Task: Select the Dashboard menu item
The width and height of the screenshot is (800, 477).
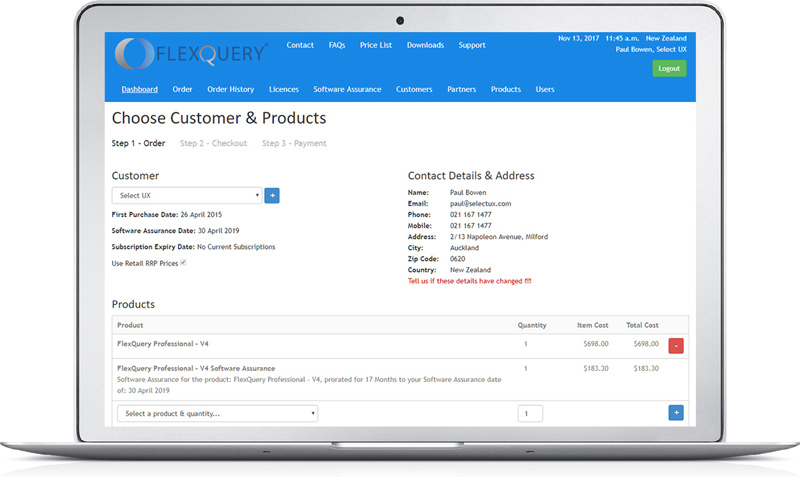Action: point(139,89)
